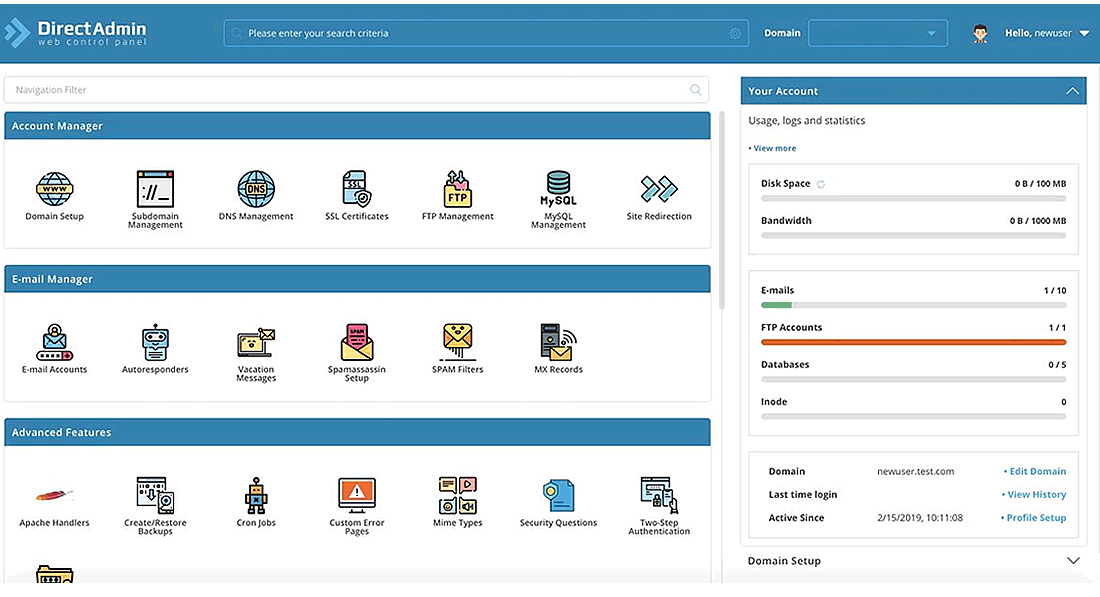Open Spamassassin Setup

point(356,353)
